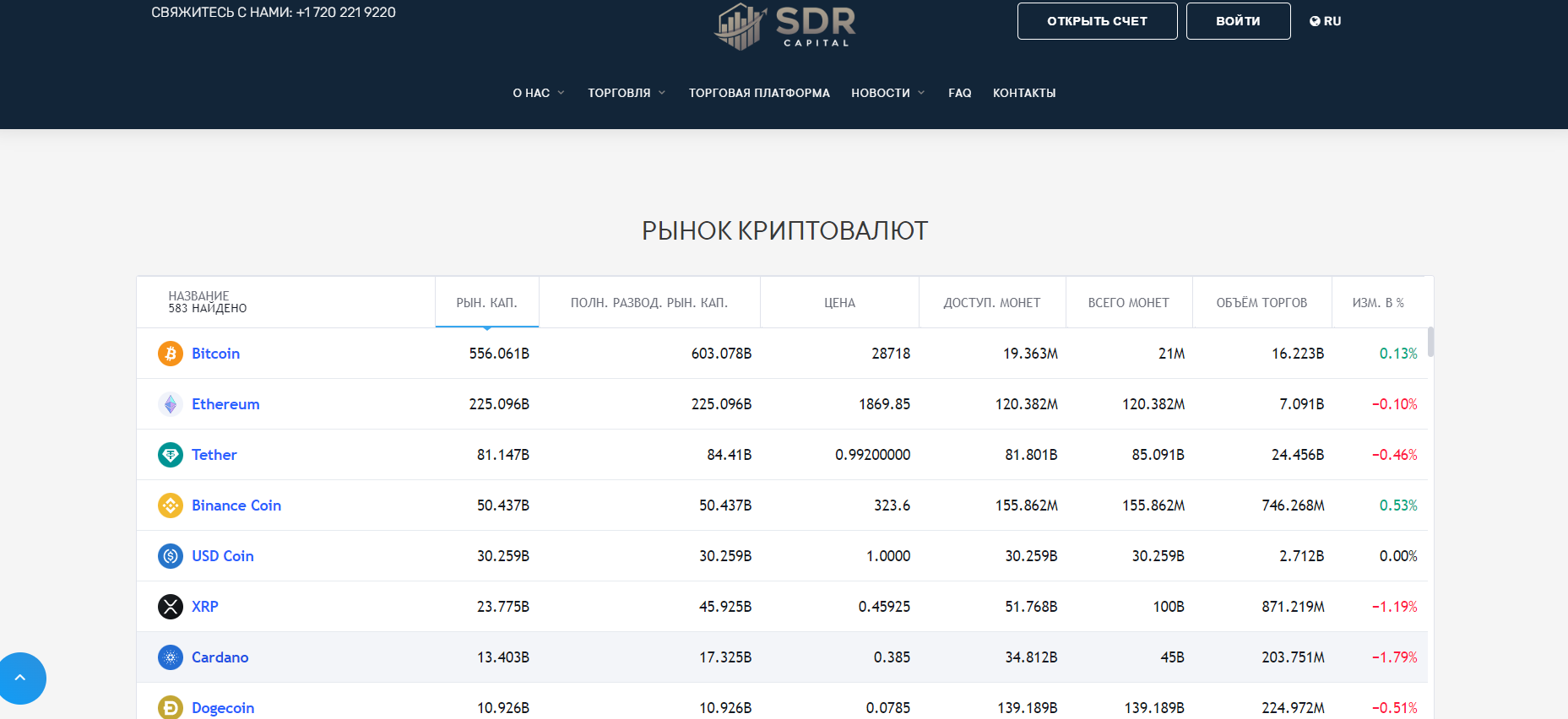Click Tether price 0.99200000
This screenshot has width=1568, height=719.
click(872, 455)
